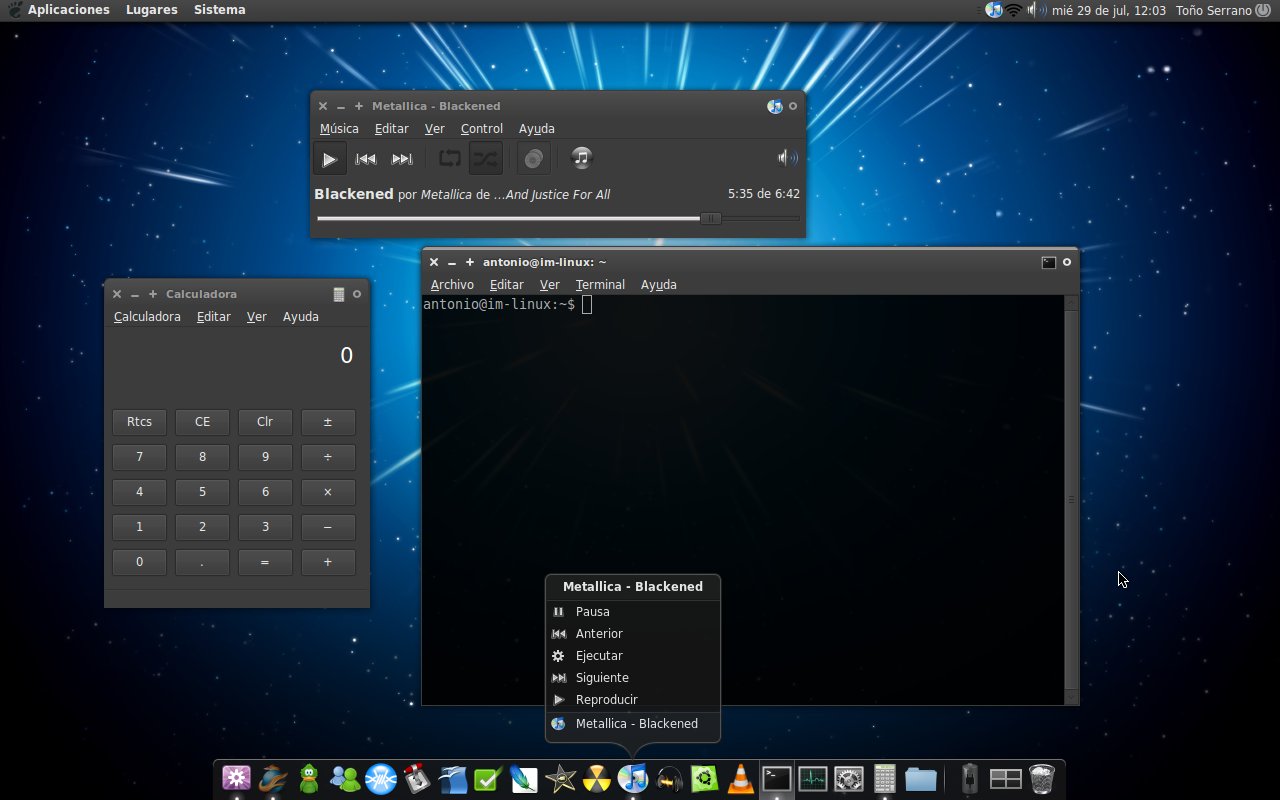
Task: Click the music disc player icon in the dock
Action: click(x=633, y=778)
